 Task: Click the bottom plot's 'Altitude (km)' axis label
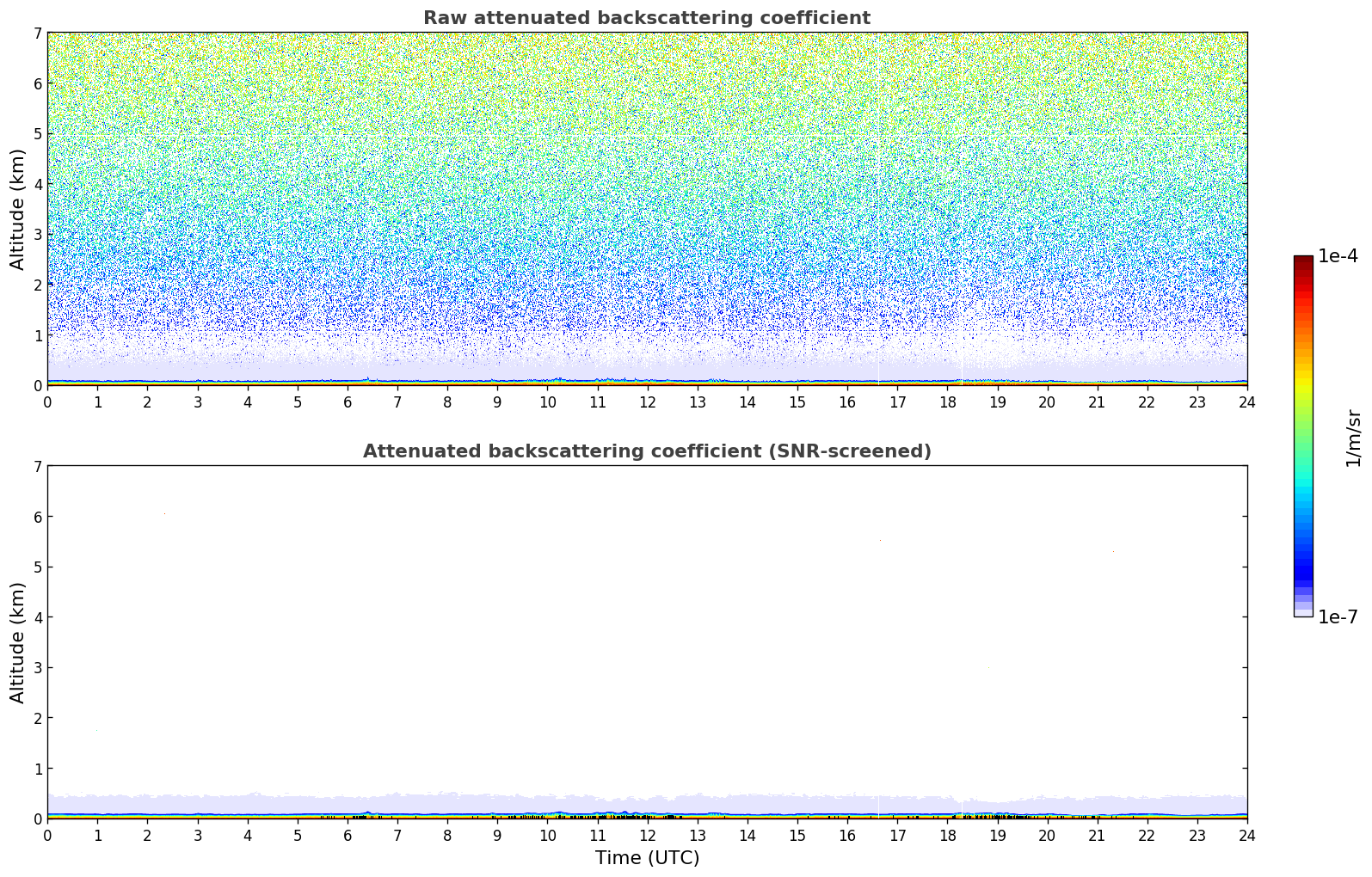(x=18, y=642)
